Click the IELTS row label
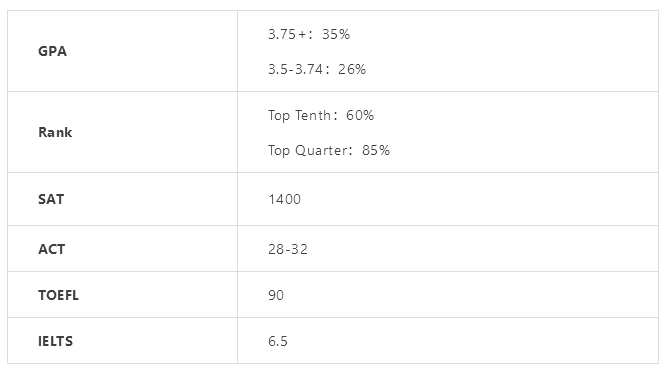669x382 pixels. [55, 341]
